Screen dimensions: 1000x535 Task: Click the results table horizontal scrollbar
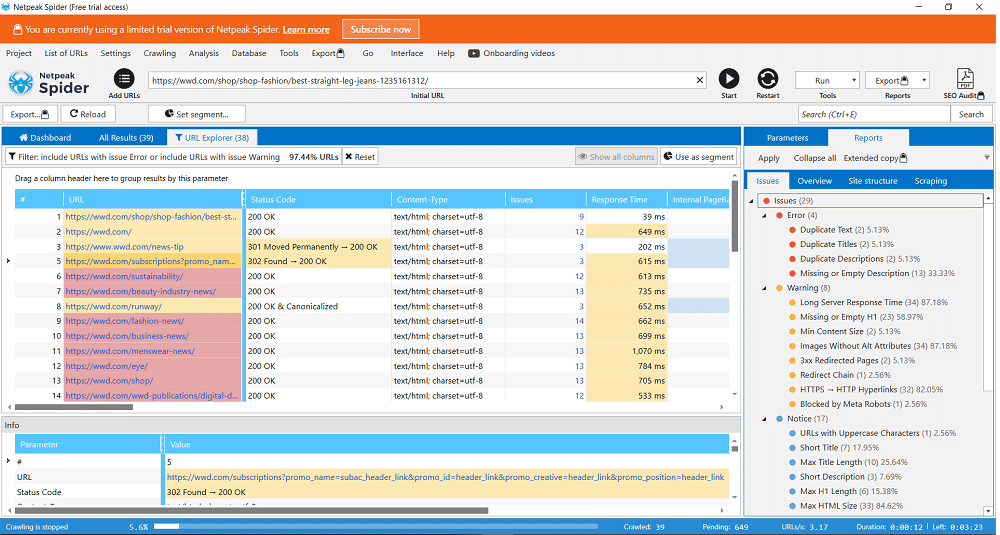point(74,407)
